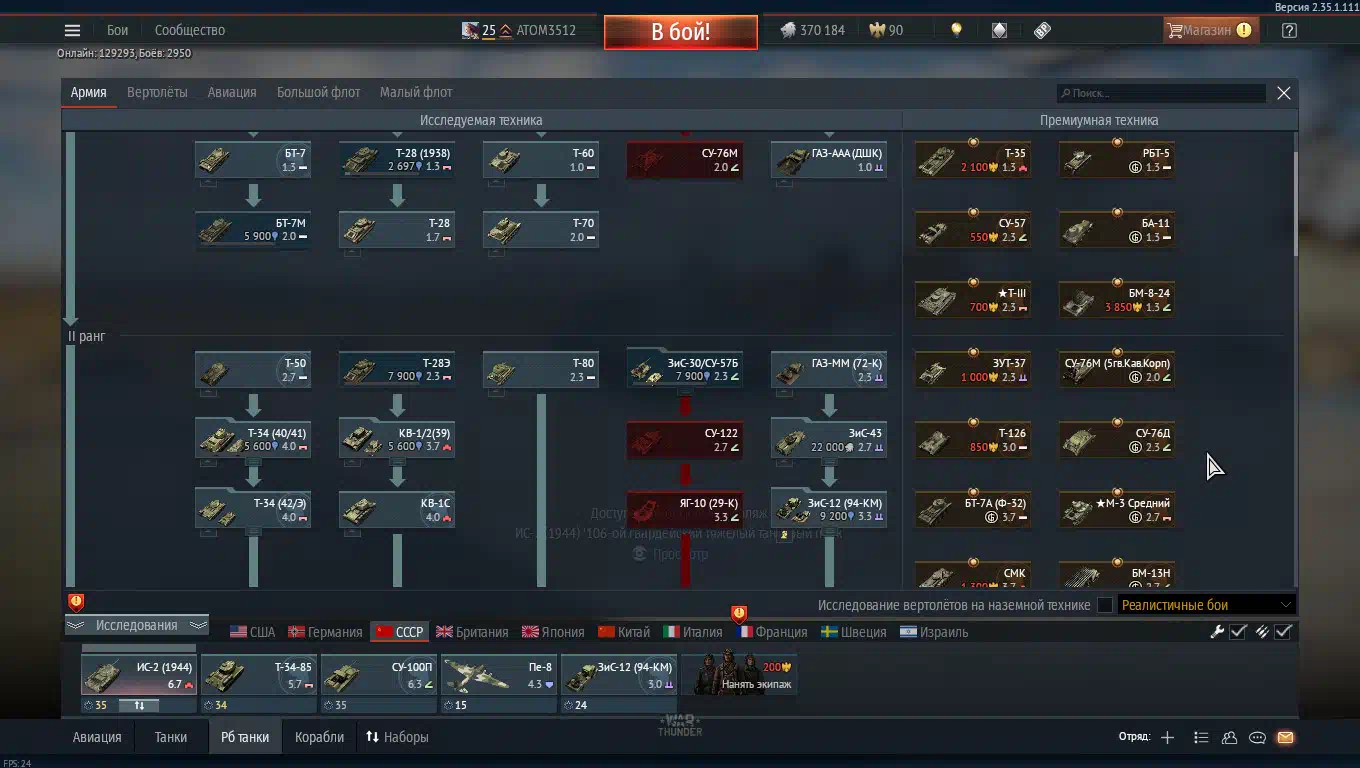The image size is (1360, 768).
Task: Open the hamburger main menu
Action: tap(72, 30)
